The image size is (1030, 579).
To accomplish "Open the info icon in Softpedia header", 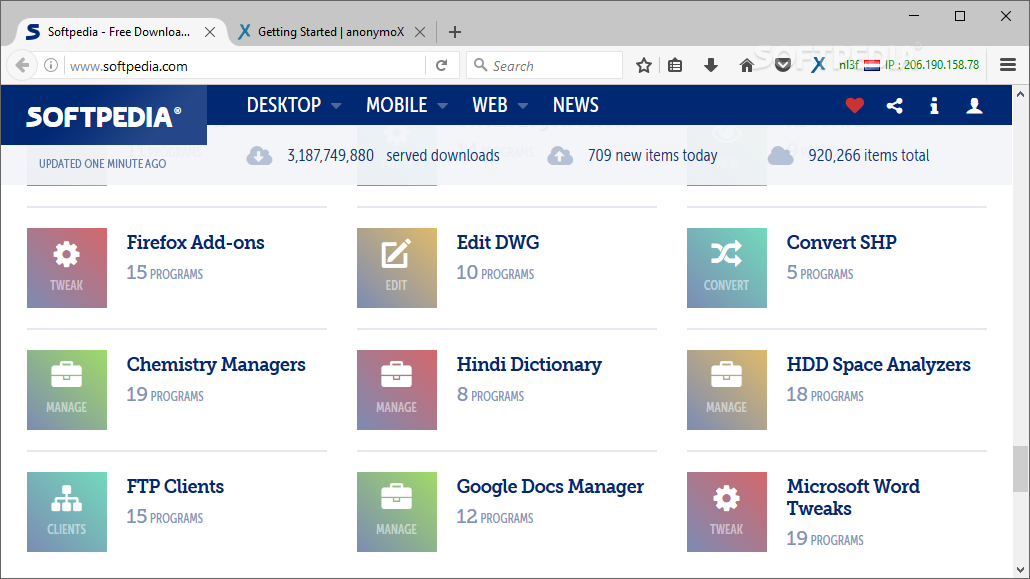I will tap(934, 105).
